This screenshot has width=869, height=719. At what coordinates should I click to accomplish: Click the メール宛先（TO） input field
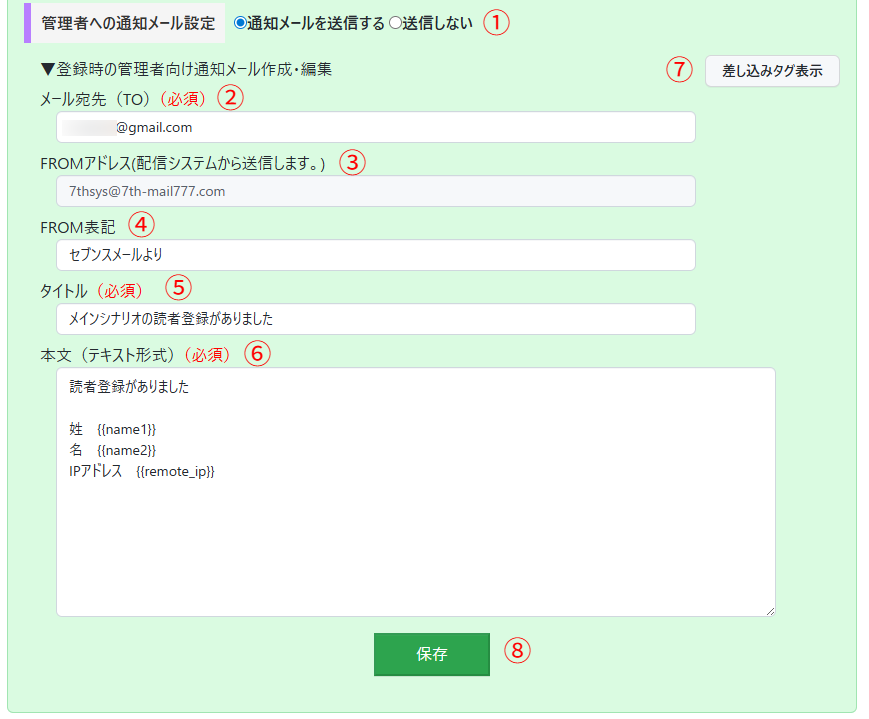click(x=375, y=128)
